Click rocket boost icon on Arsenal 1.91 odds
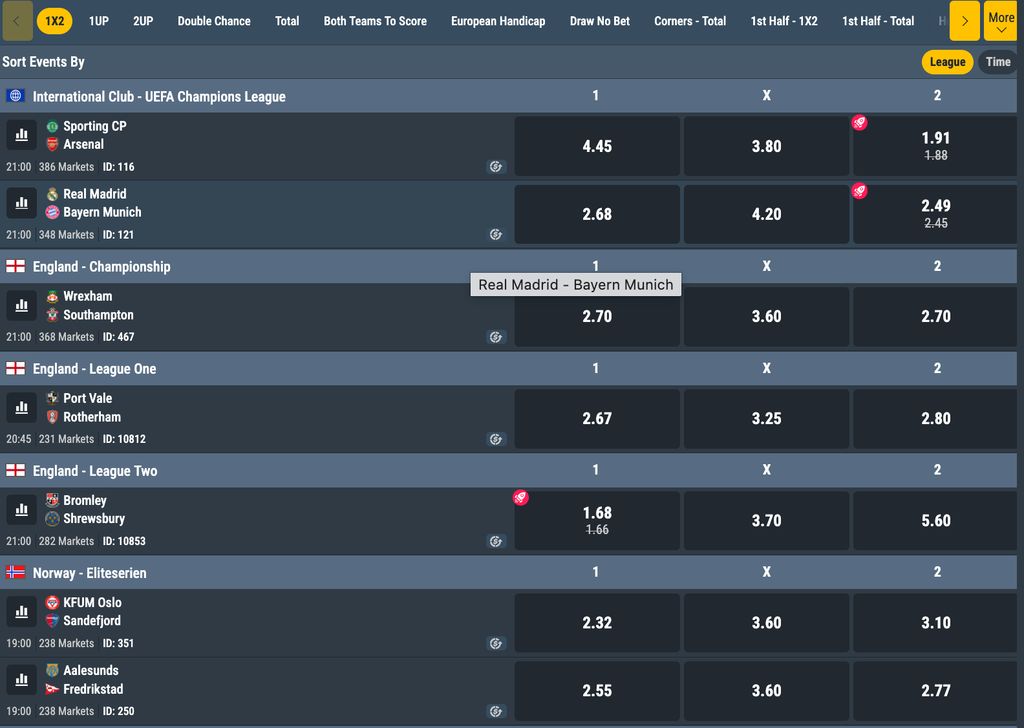This screenshot has height=728, width=1024. click(859, 123)
